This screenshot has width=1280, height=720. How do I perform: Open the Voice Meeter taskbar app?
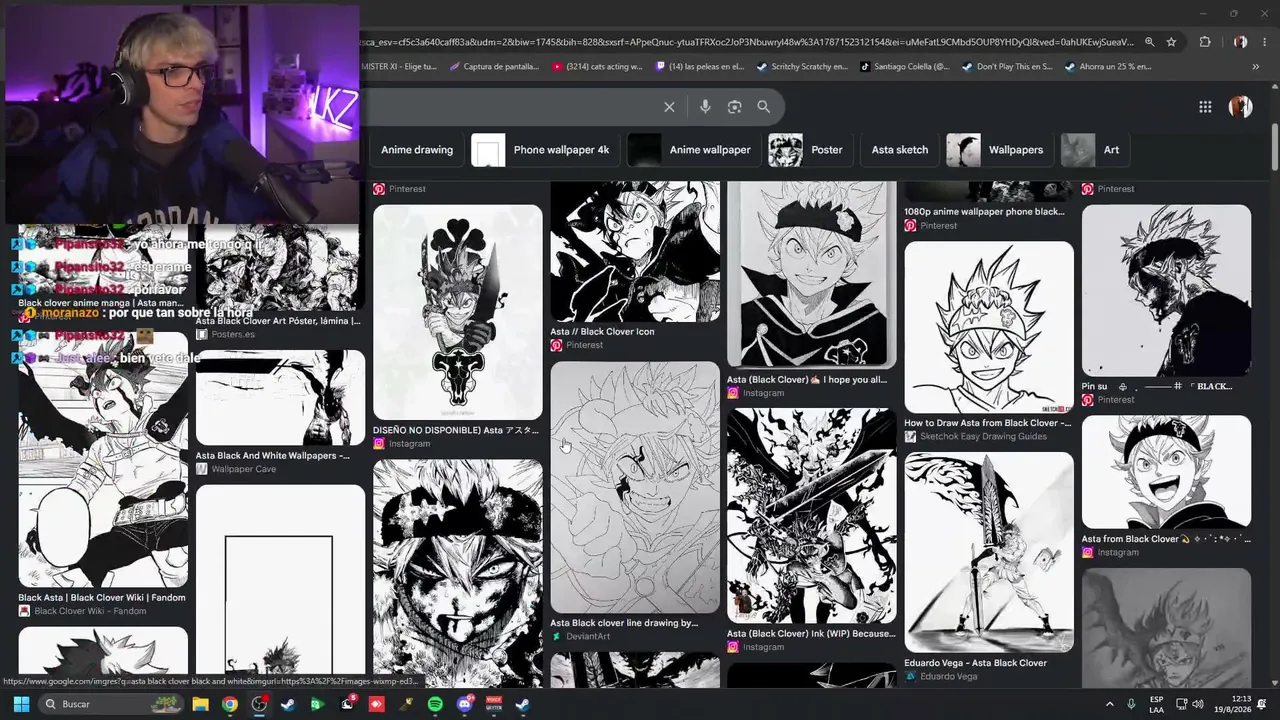coord(493,704)
